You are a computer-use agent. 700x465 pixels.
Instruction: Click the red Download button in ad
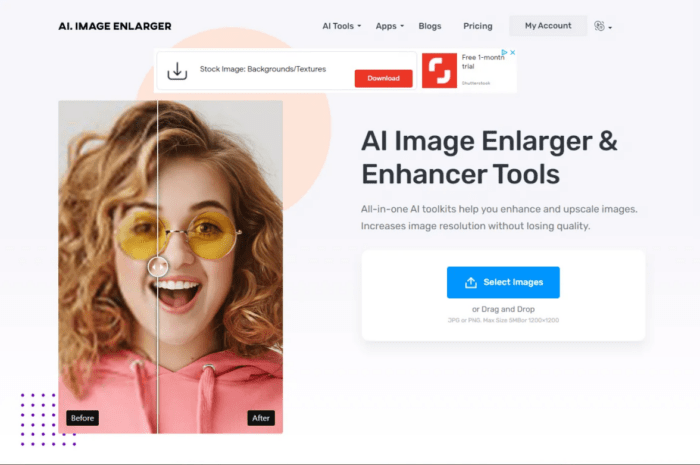[x=383, y=78]
